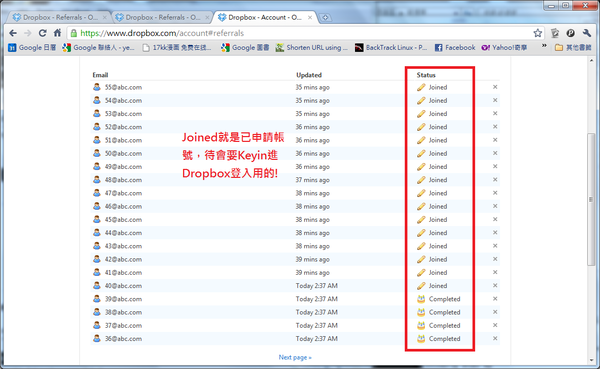
Task: Open the Facebook bookmark
Action: click(x=455, y=47)
